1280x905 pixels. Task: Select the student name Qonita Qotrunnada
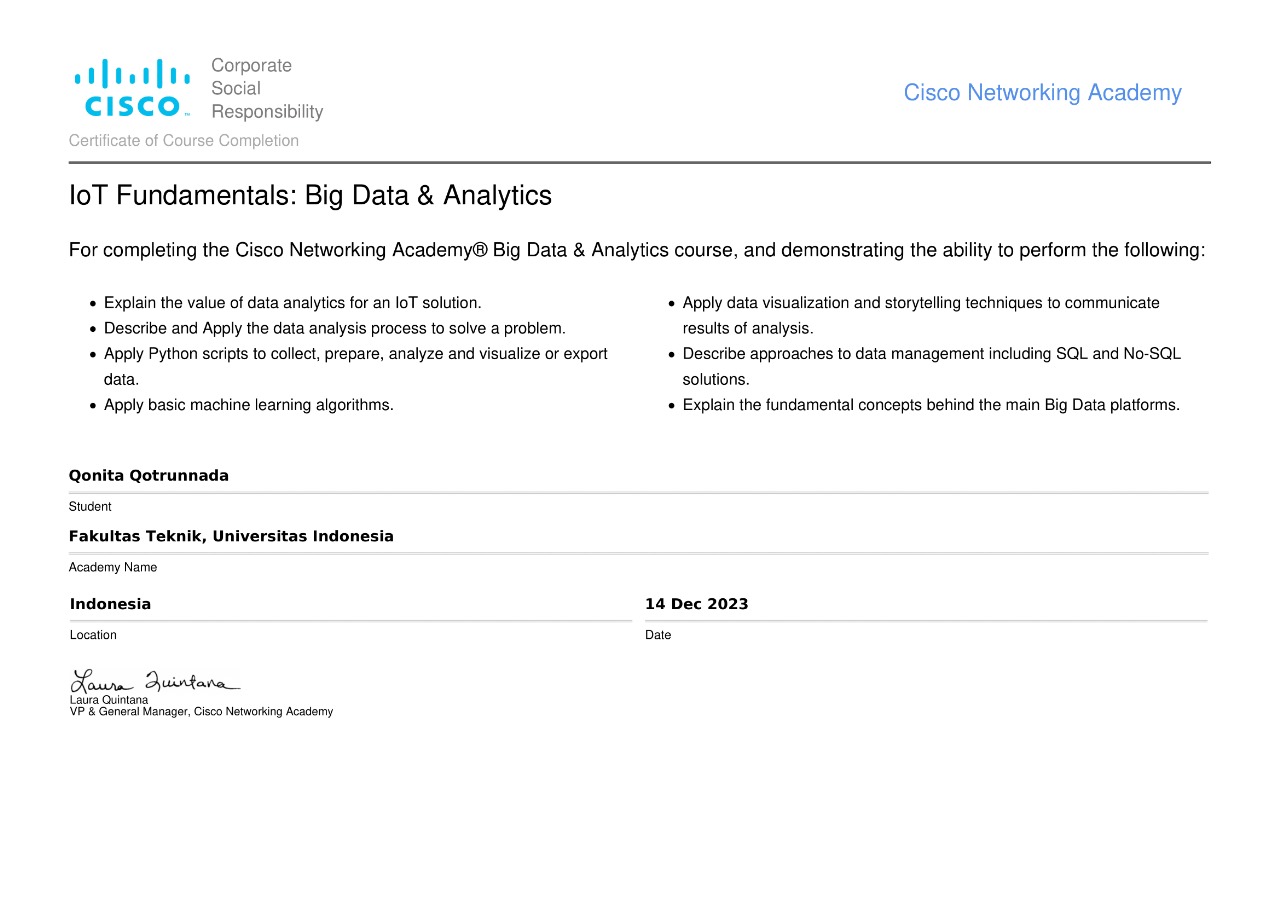tap(149, 476)
